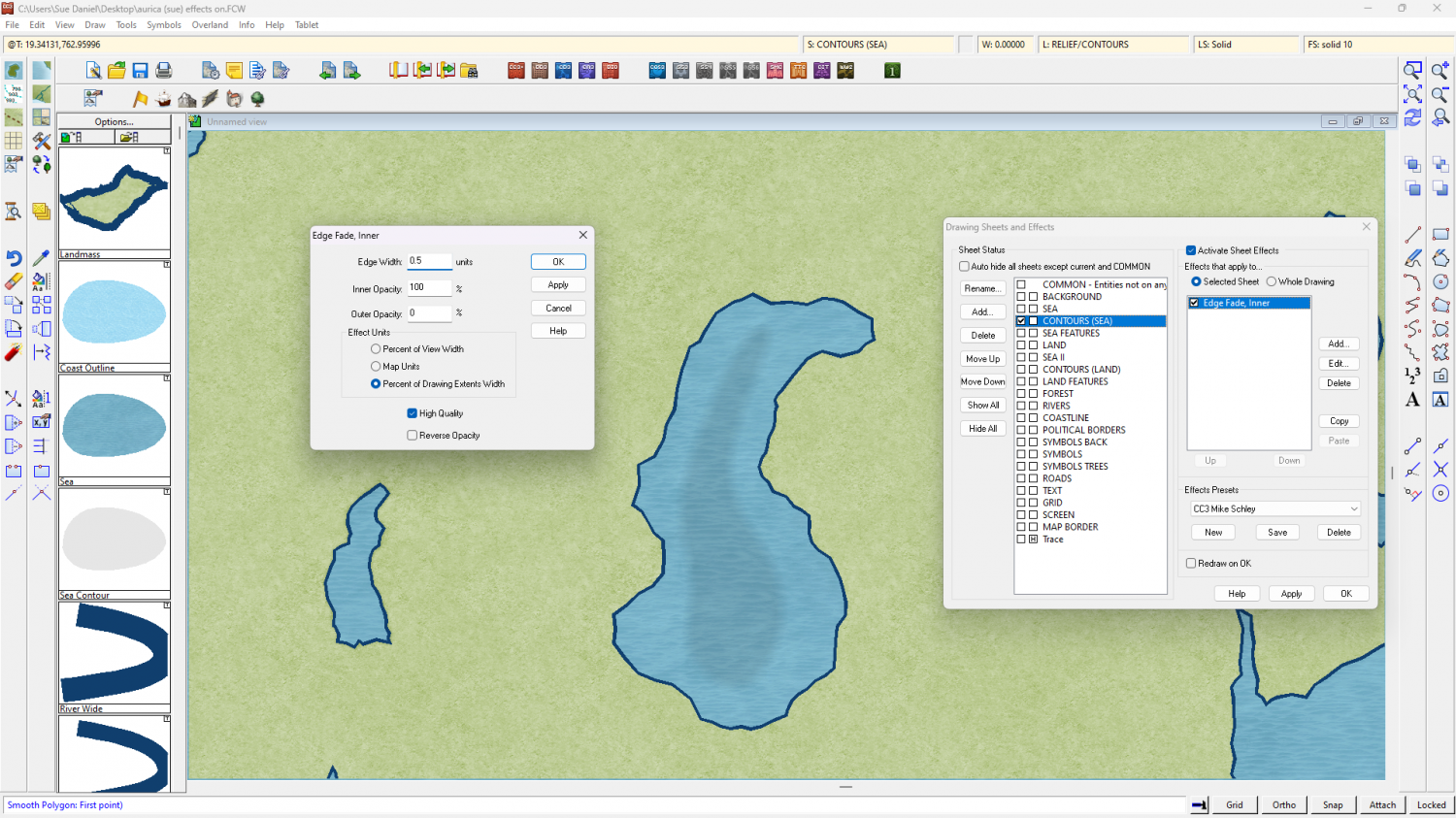
Task: Click the New drawing icon
Action: coord(93,70)
